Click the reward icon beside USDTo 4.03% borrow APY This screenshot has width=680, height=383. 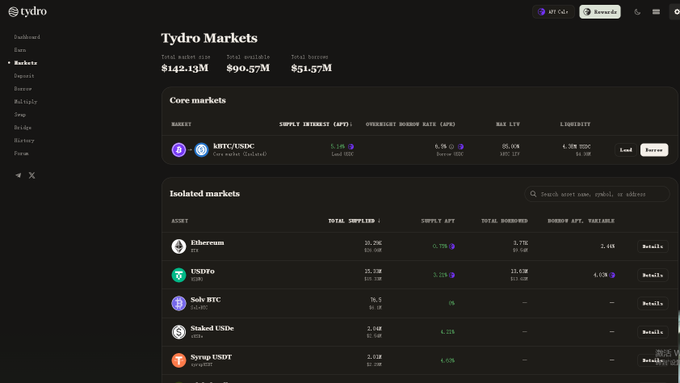pyautogui.click(x=612, y=275)
